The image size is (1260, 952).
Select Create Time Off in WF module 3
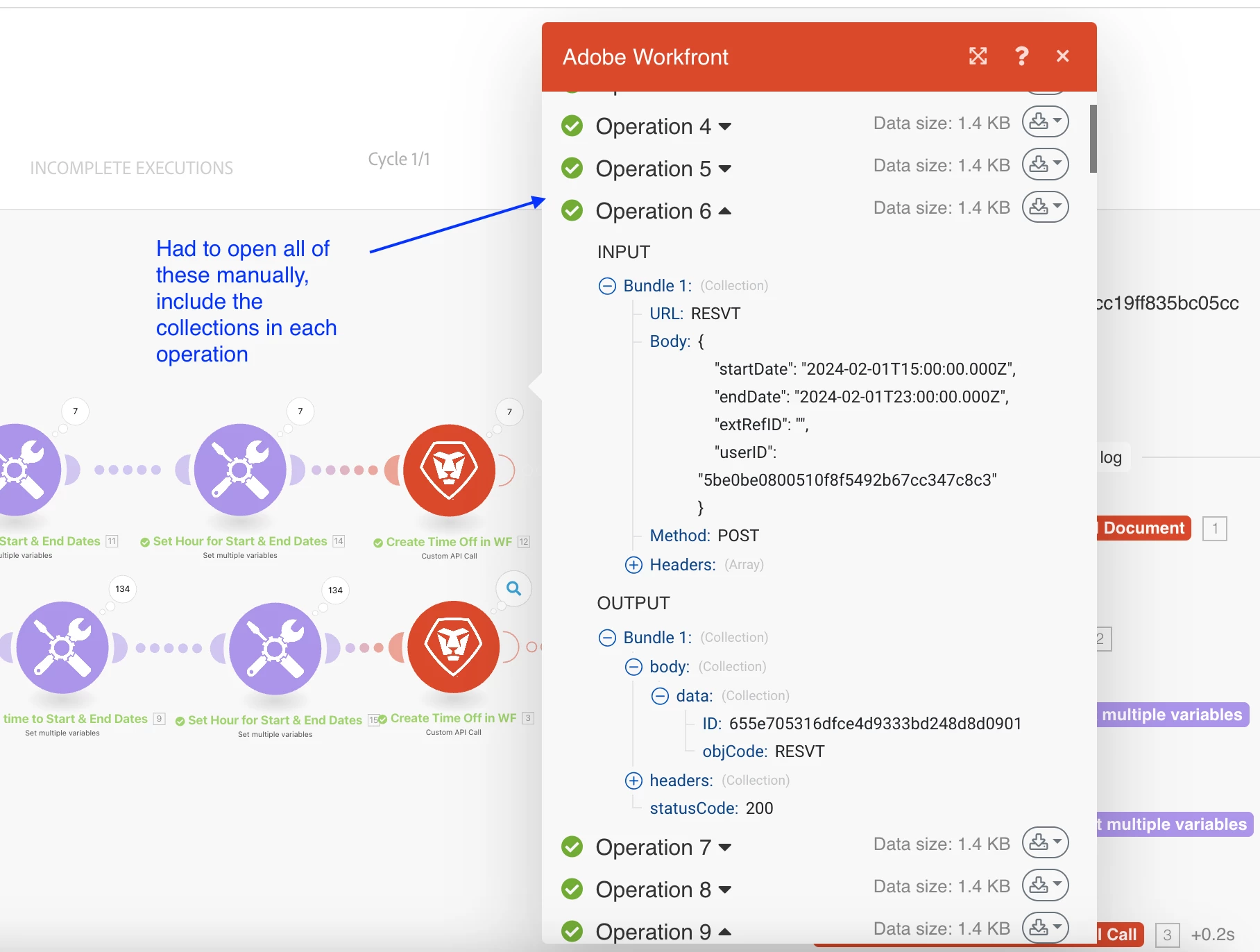coord(453,647)
